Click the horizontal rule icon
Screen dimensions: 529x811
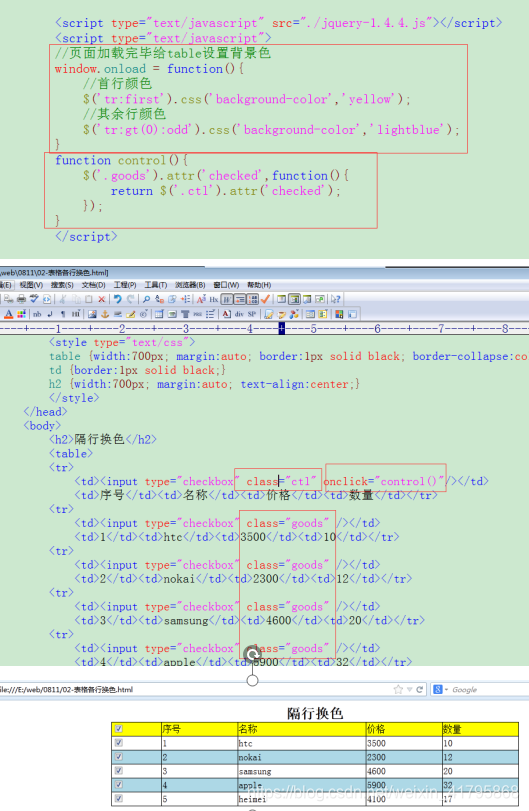tap(117, 314)
